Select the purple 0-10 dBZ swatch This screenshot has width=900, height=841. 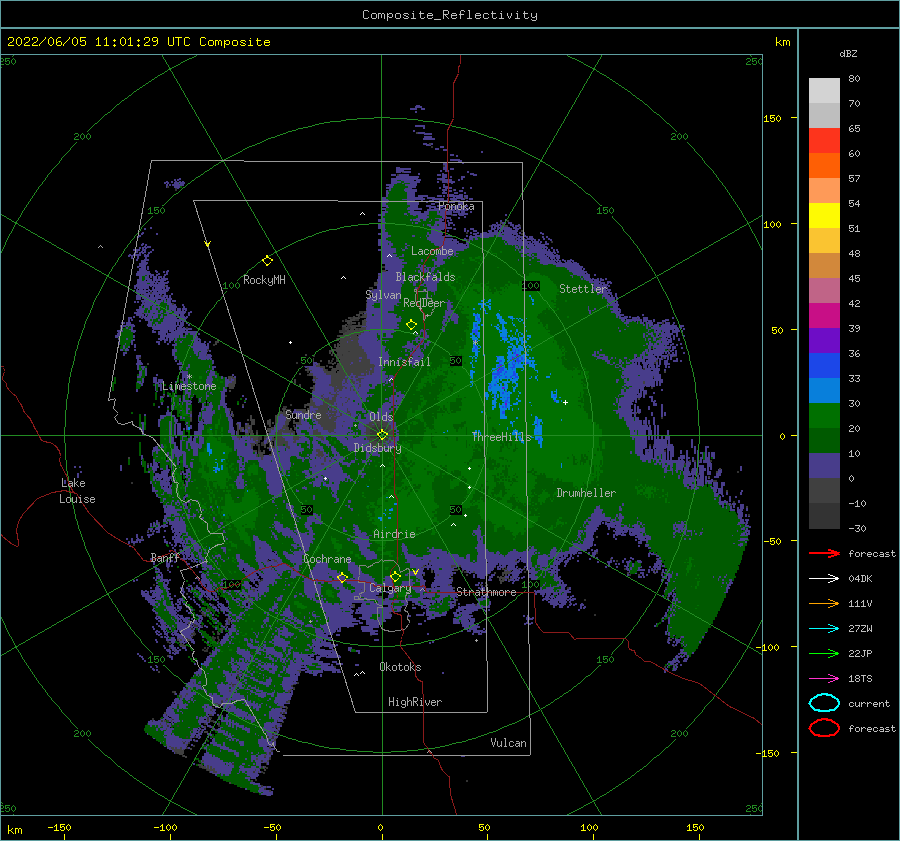pyautogui.click(x=824, y=466)
